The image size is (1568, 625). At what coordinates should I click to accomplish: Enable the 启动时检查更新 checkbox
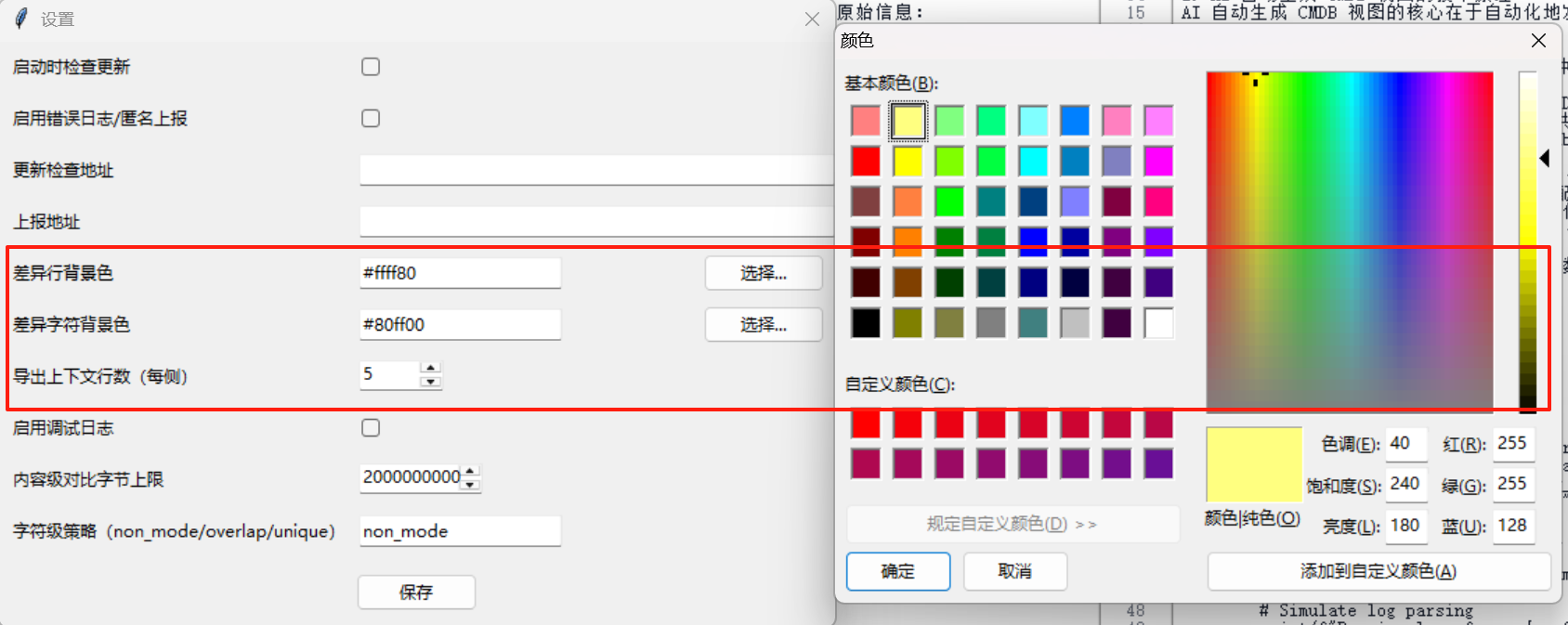click(x=371, y=67)
